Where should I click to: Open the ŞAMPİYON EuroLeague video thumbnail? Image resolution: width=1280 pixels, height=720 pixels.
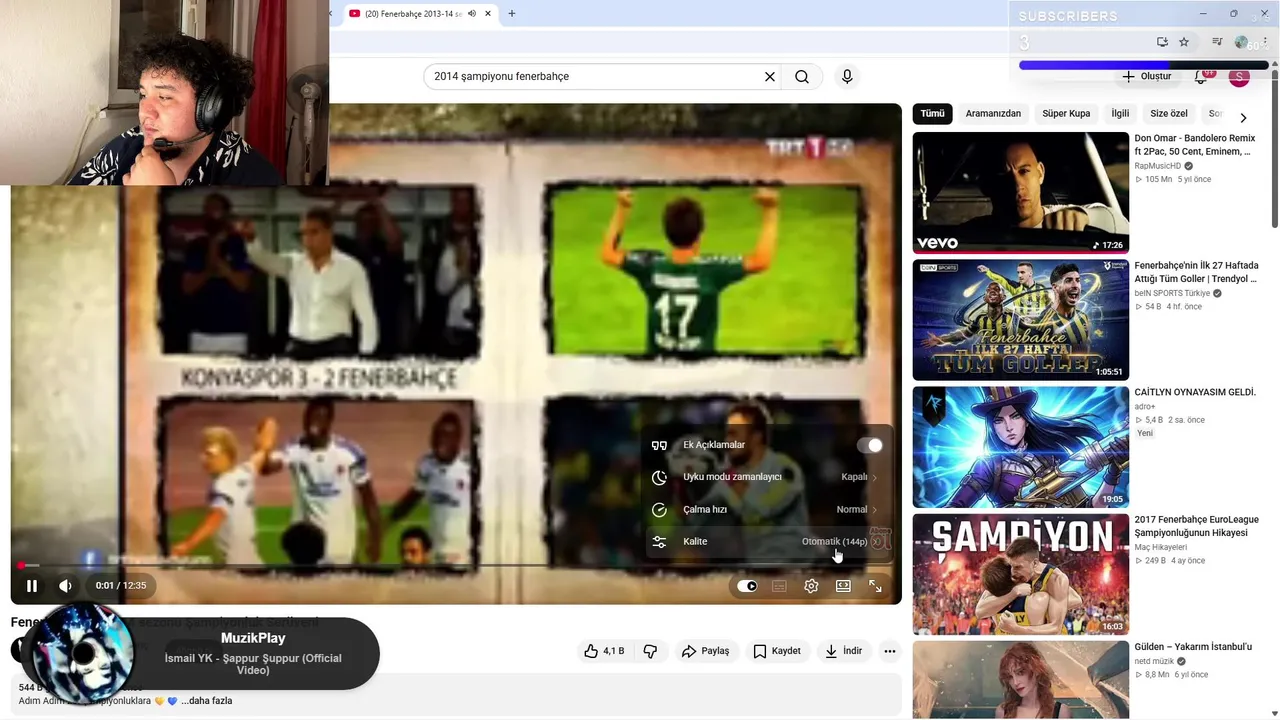click(x=1020, y=574)
